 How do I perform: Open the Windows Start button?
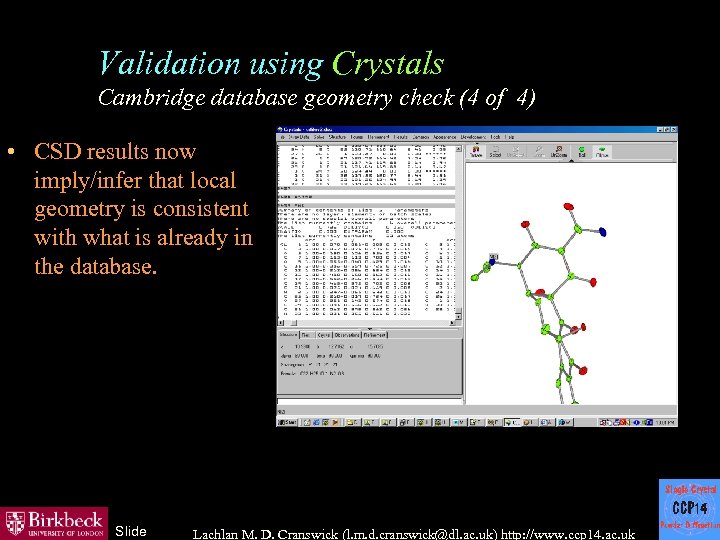pos(287,422)
